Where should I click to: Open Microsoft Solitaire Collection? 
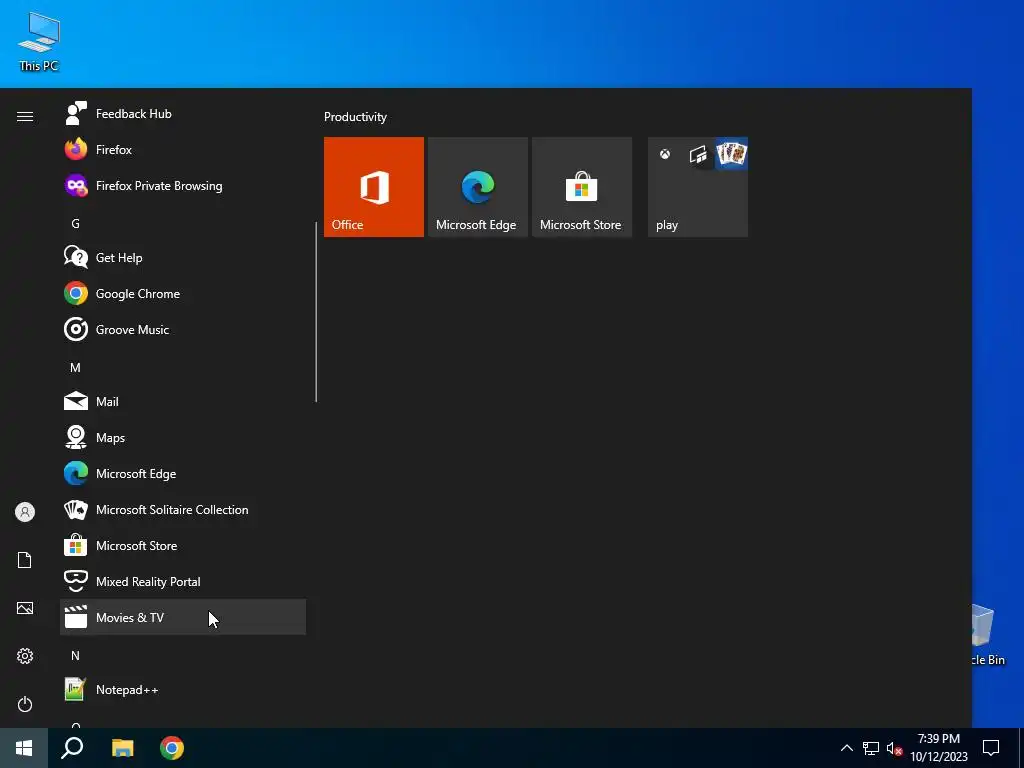pos(183,509)
